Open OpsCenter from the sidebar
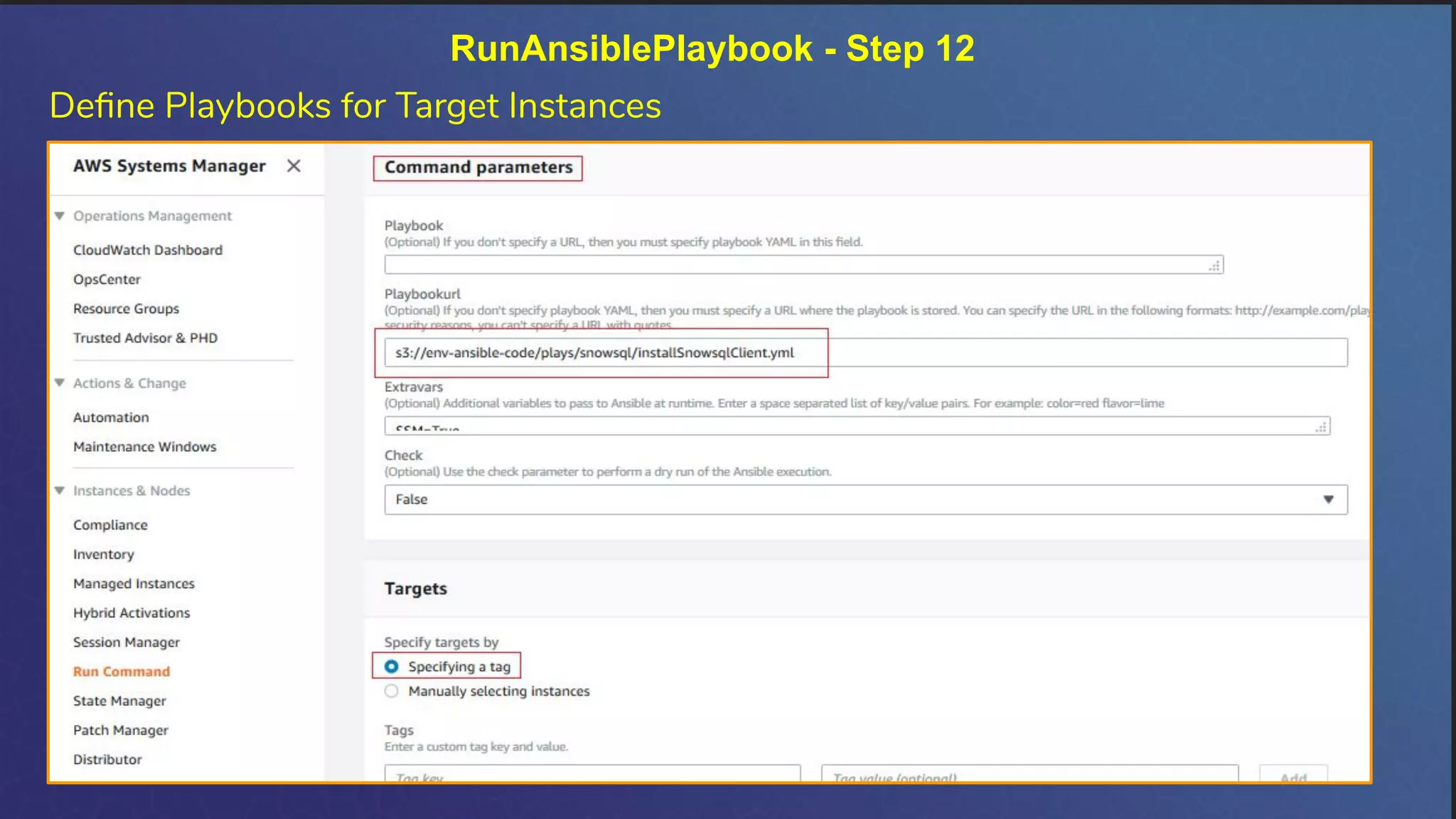The width and height of the screenshot is (1456, 819). (107, 279)
